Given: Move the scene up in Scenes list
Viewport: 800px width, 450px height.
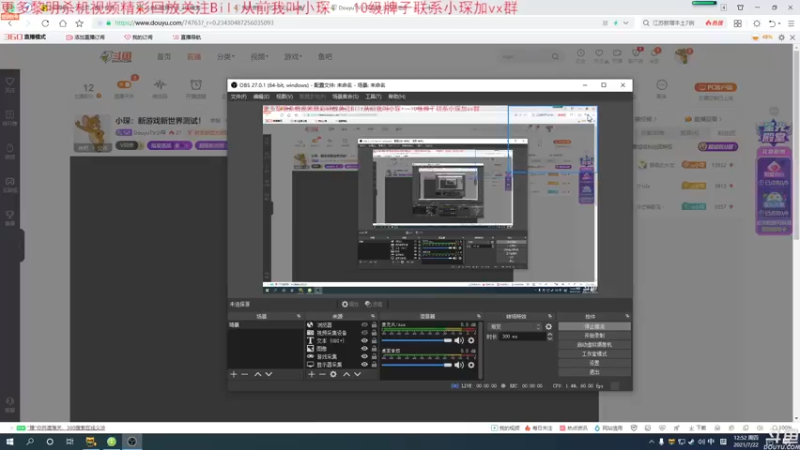Looking at the screenshot, I should pyautogui.click(x=258, y=374).
